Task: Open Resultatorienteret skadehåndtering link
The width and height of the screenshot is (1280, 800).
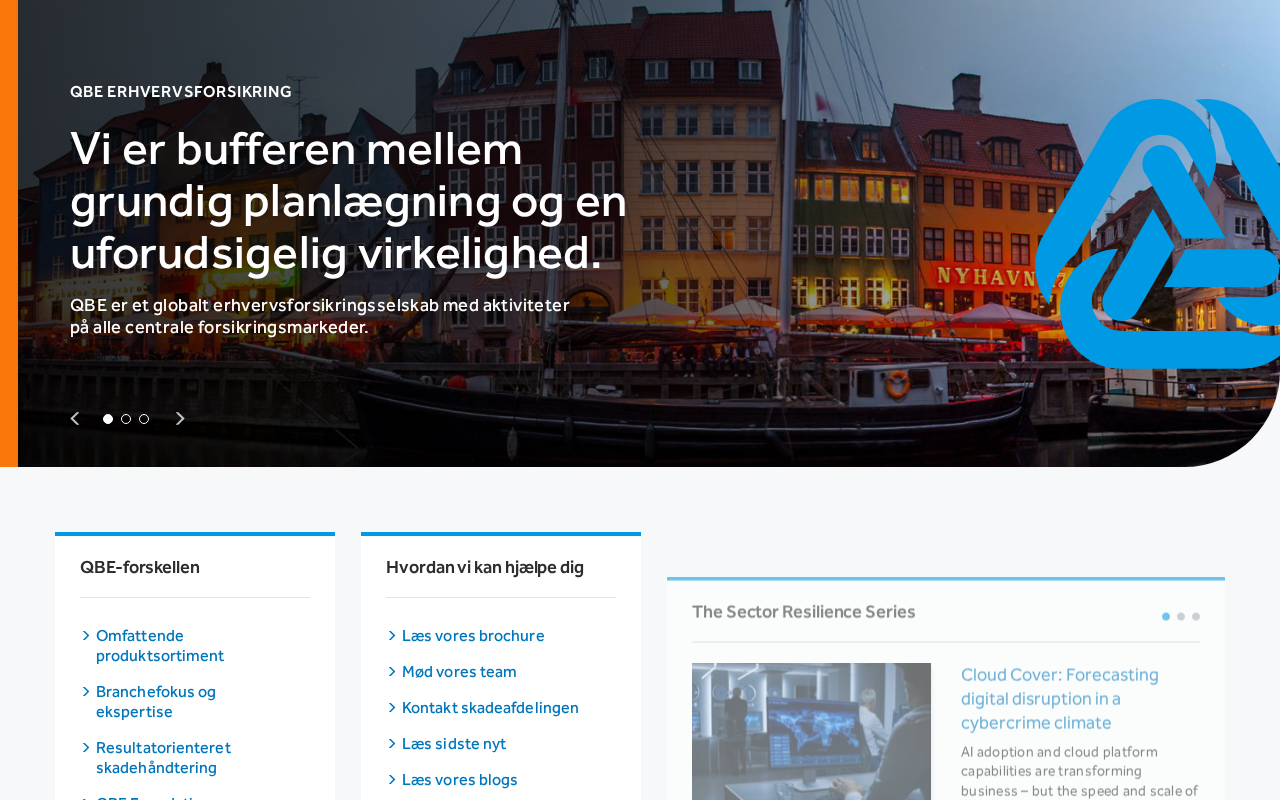Action: pyautogui.click(x=163, y=758)
